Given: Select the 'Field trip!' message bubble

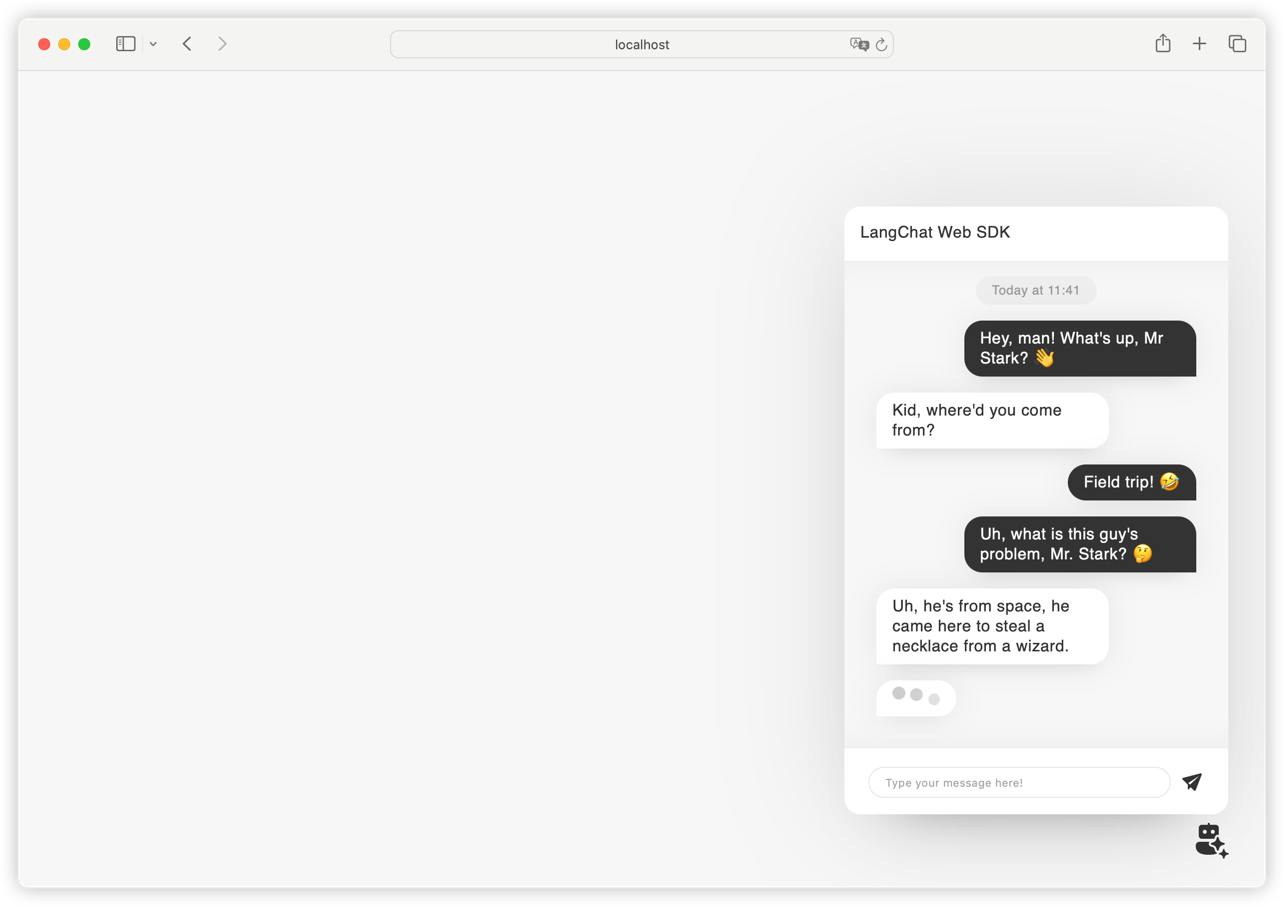Looking at the screenshot, I should tap(1131, 482).
